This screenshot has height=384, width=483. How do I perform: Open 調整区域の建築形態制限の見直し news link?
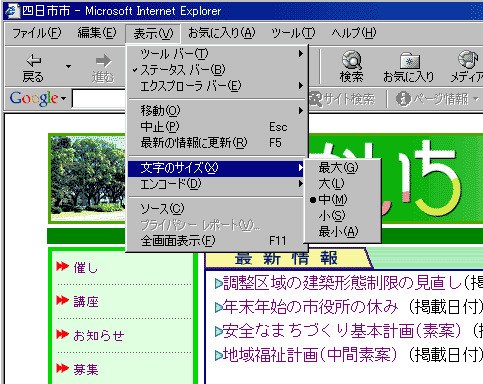(342, 283)
